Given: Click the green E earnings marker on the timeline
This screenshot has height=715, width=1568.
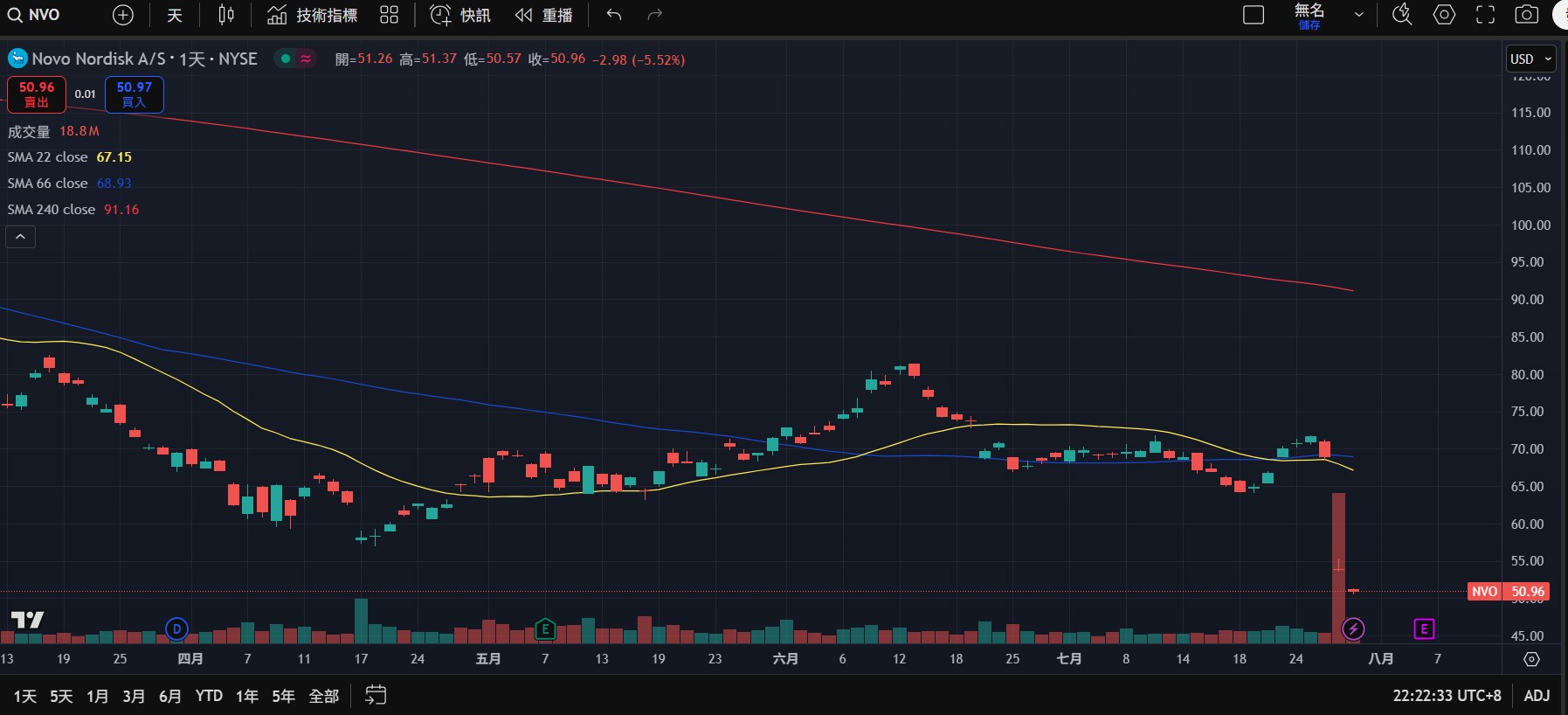Looking at the screenshot, I should pyautogui.click(x=545, y=628).
